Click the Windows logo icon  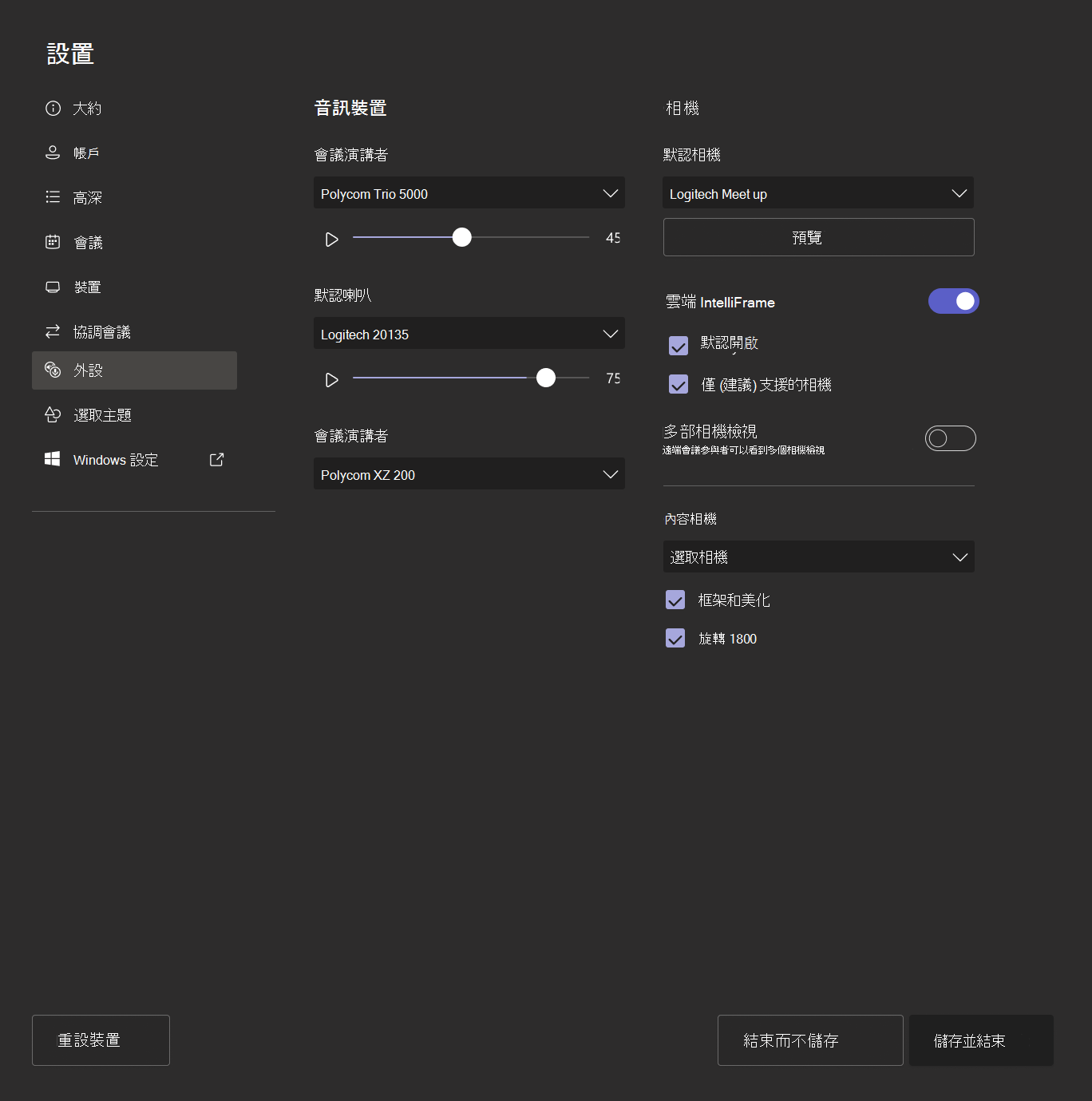click(53, 458)
